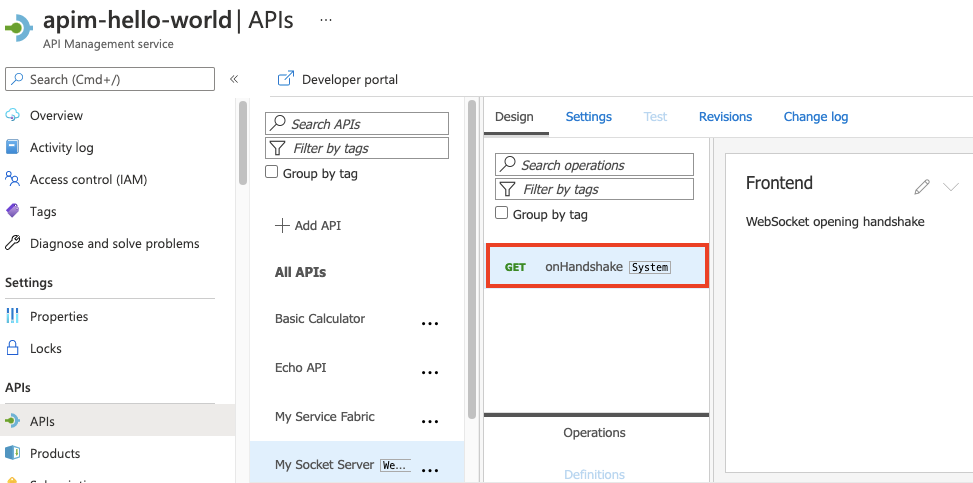The width and height of the screenshot is (973, 483).
Task: Open Properties under Settings
Action: point(59,317)
